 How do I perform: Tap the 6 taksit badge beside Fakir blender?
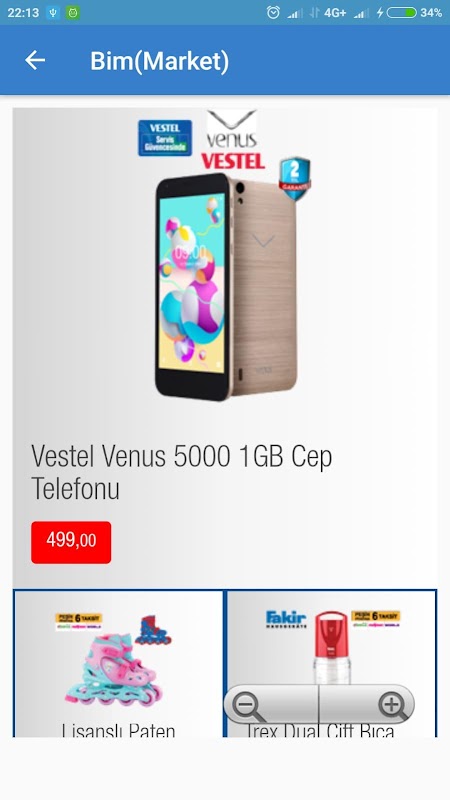(376, 619)
